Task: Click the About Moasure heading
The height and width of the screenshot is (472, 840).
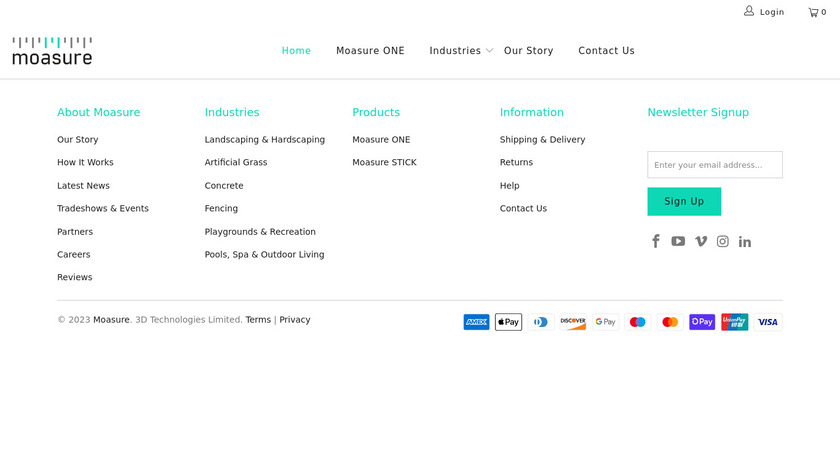Action: (x=99, y=113)
